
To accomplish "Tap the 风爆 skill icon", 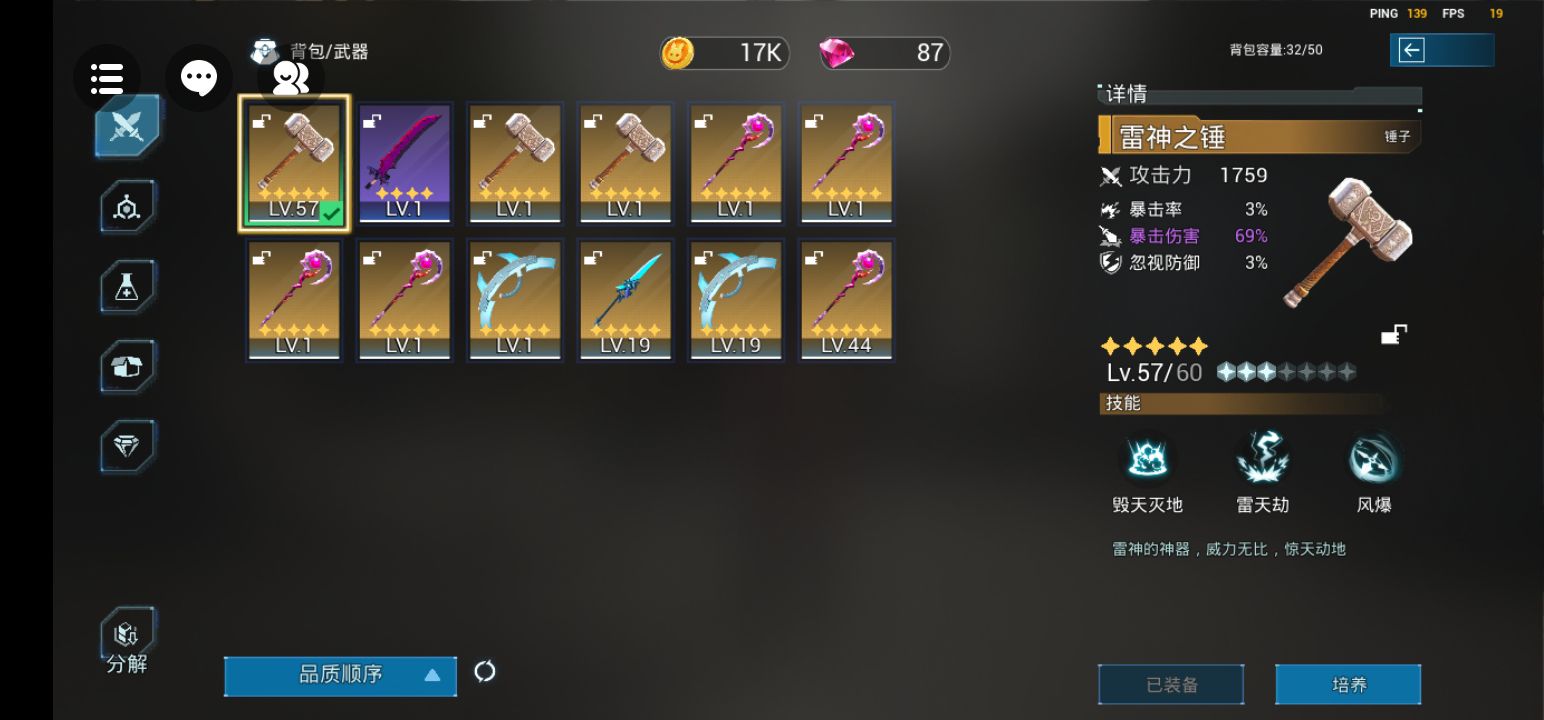I will 1374,460.
